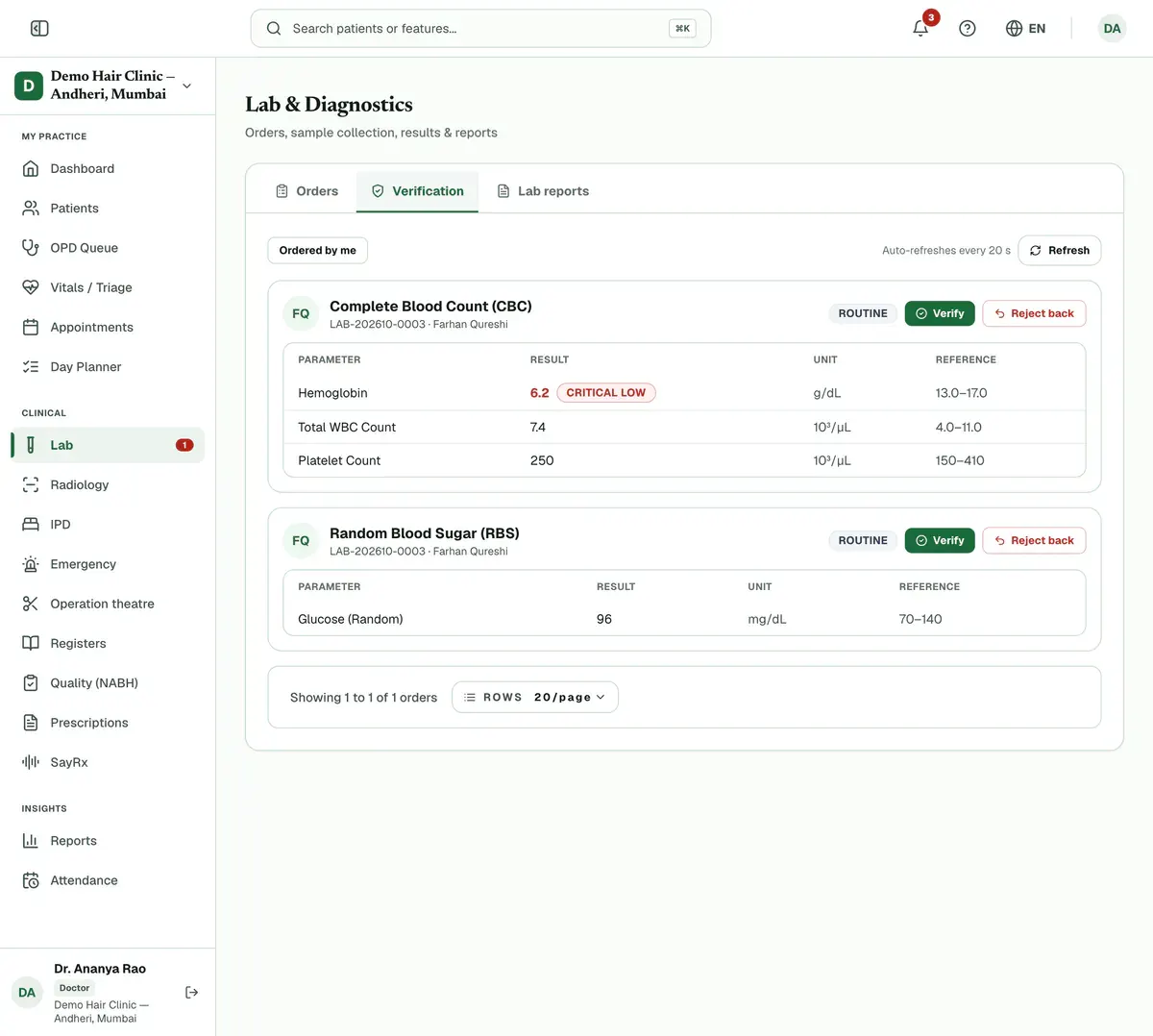Viewport: 1153px width, 1036px height.
Task: Open Prescriptions in the sidebar
Action: pos(108,723)
